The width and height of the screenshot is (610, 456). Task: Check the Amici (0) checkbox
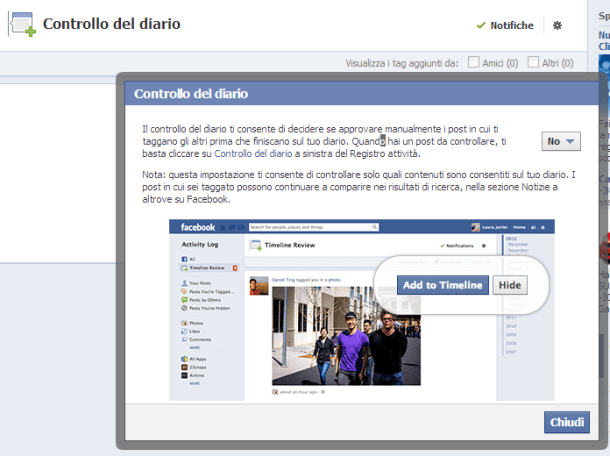473,62
